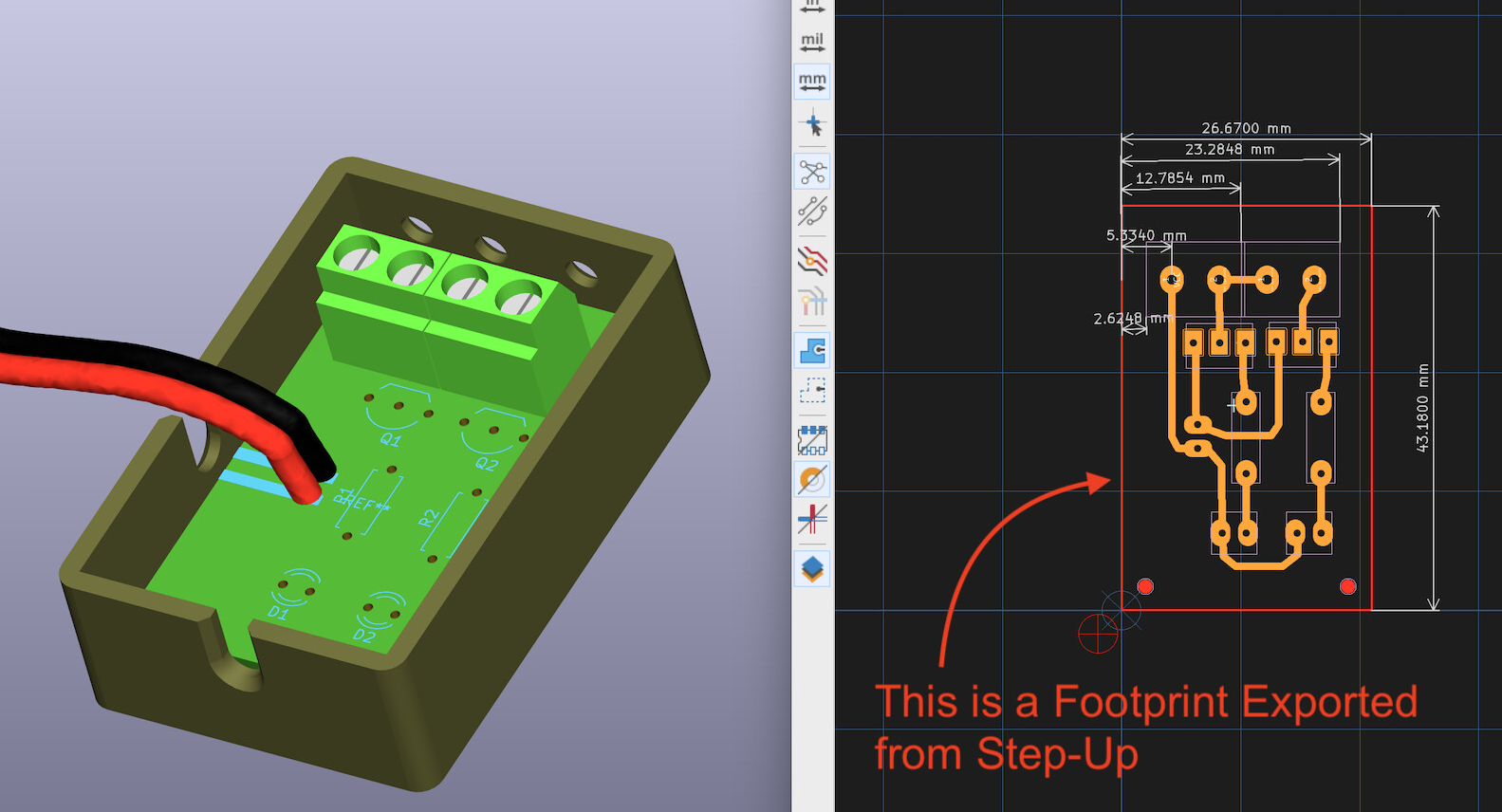The image size is (1502, 812).
Task: Select the bottom-right red mounting hole
Action: (1347, 586)
